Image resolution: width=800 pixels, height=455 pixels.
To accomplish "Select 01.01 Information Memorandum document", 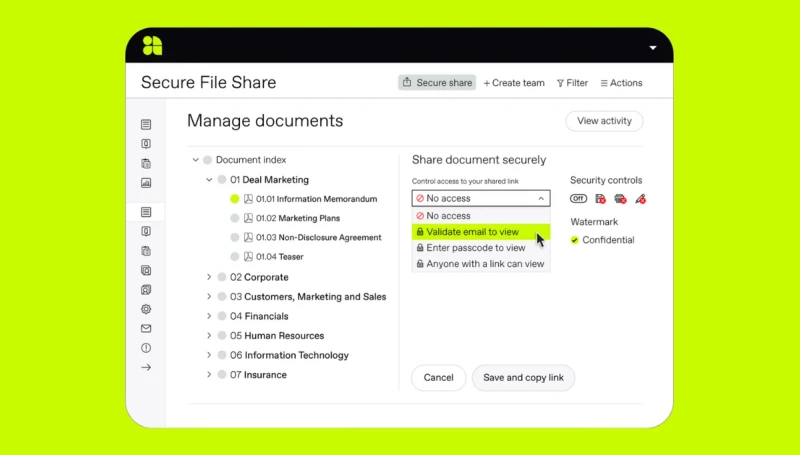I will 317,199.
